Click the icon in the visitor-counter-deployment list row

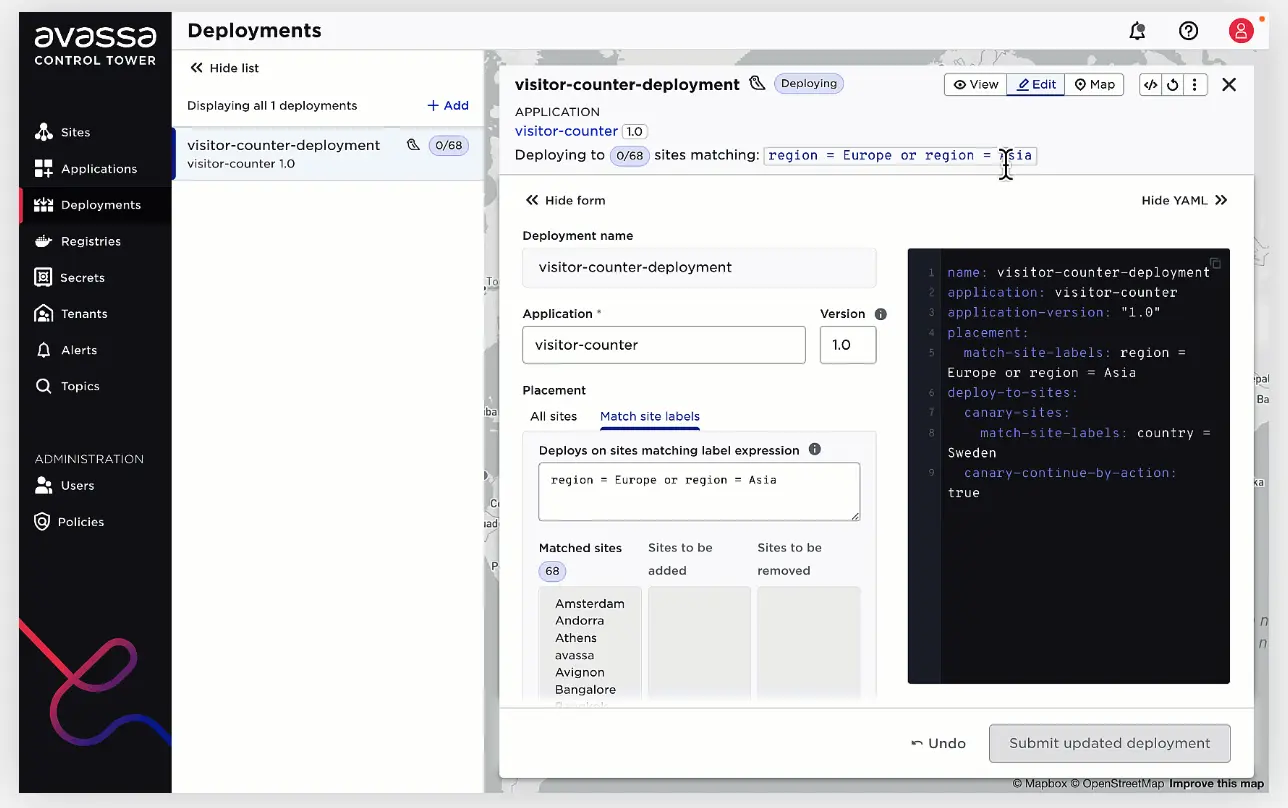413,145
